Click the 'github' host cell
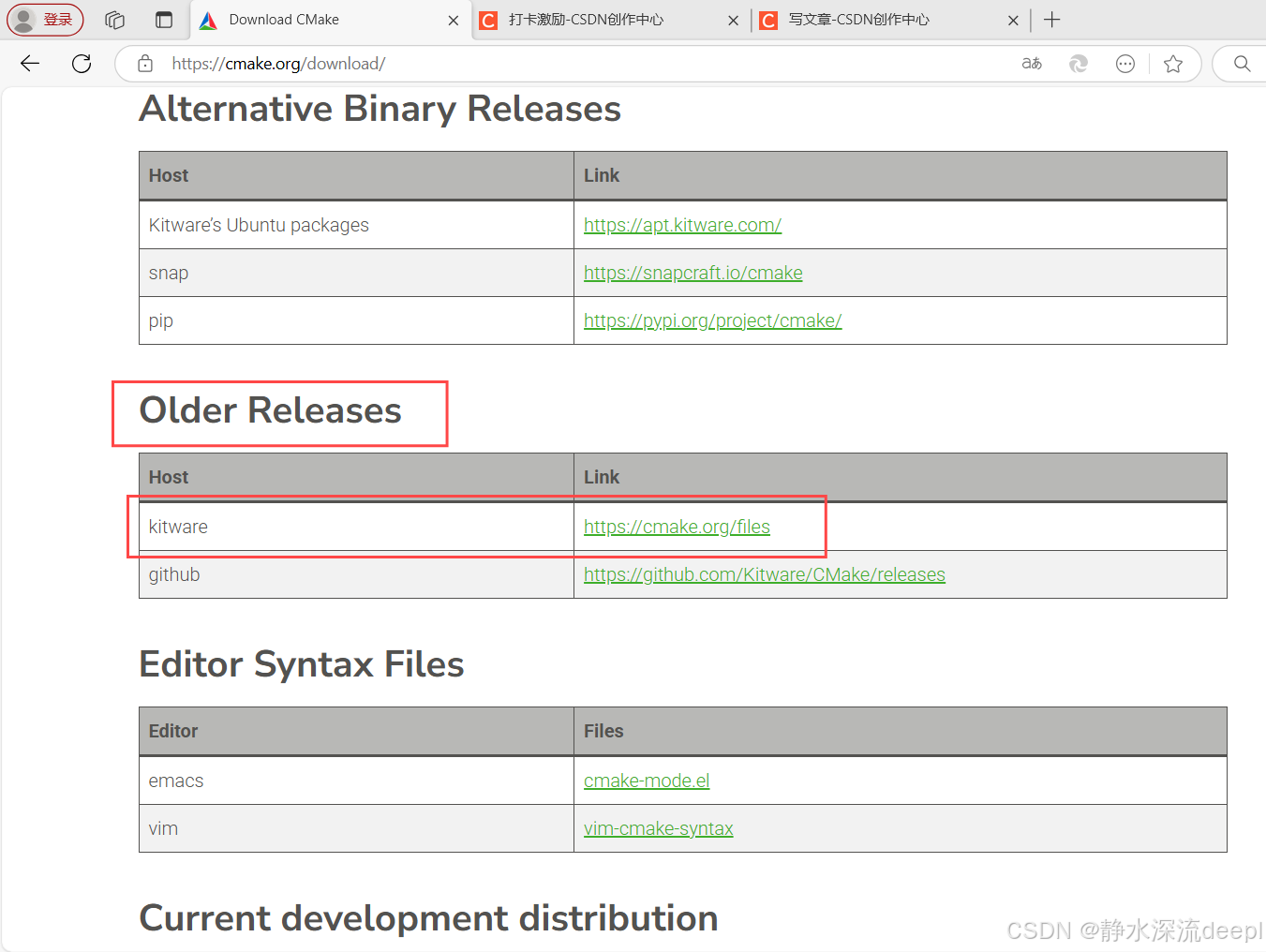The width and height of the screenshot is (1266, 952). coord(356,574)
